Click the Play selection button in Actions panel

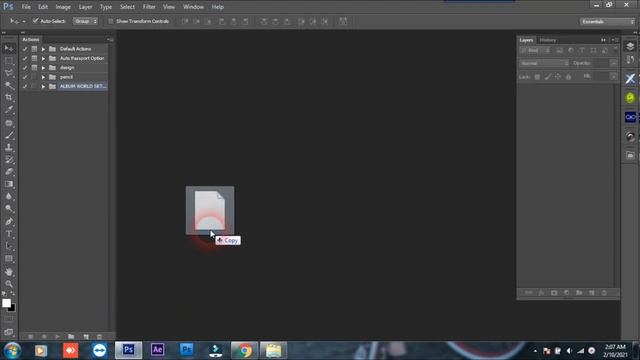[x=58, y=337]
